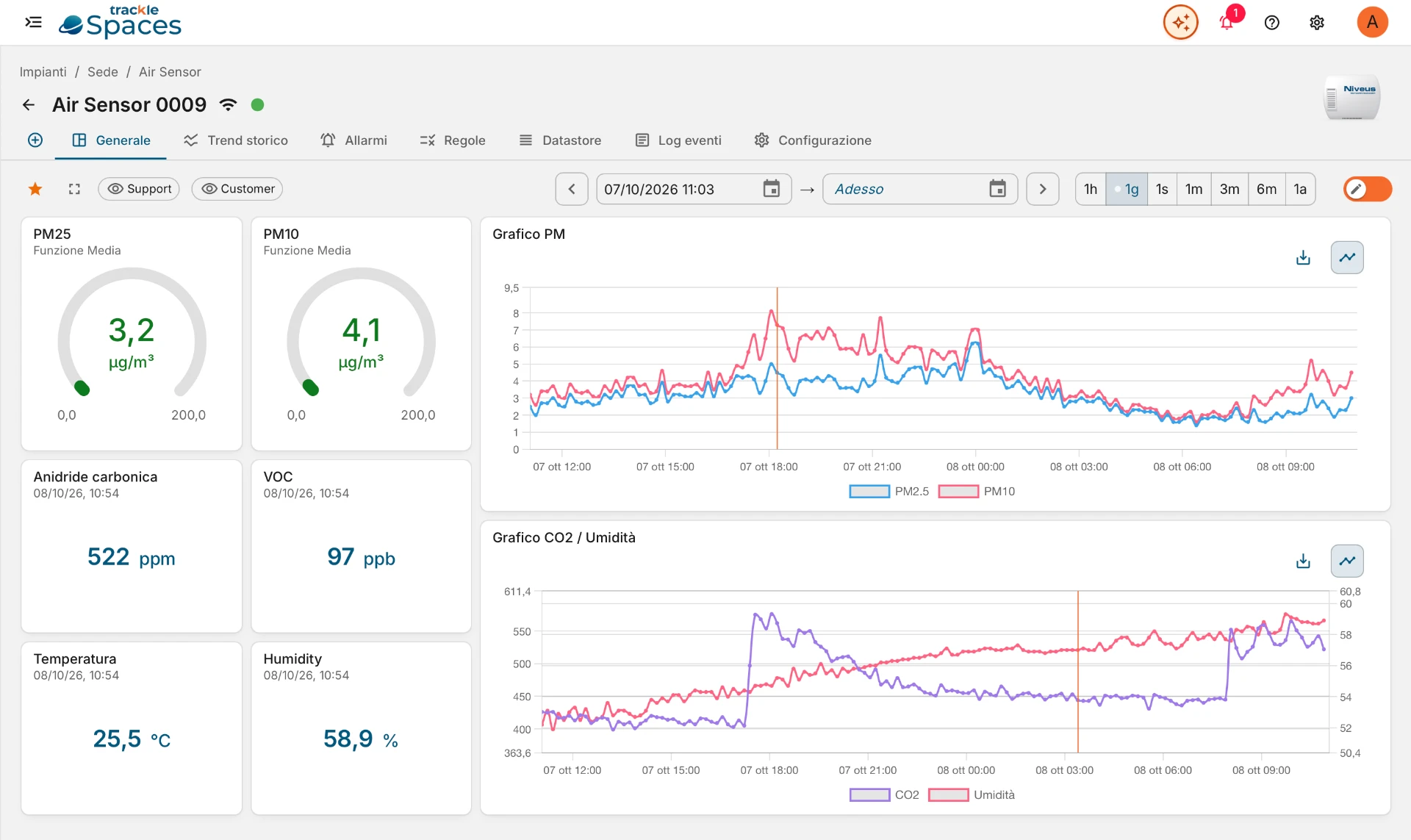The height and width of the screenshot is (840, 1411).
Task: Select 6m time range
Action: (1266, 189)
